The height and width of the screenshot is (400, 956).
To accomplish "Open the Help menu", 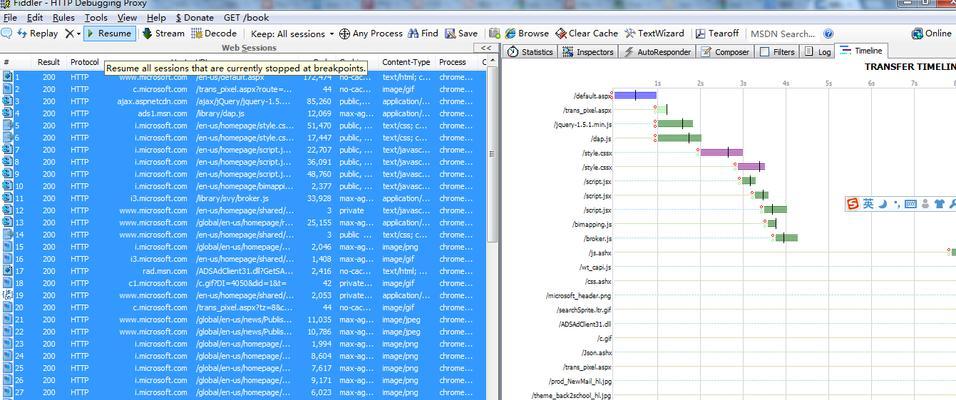I will click(x=156, y=18).
